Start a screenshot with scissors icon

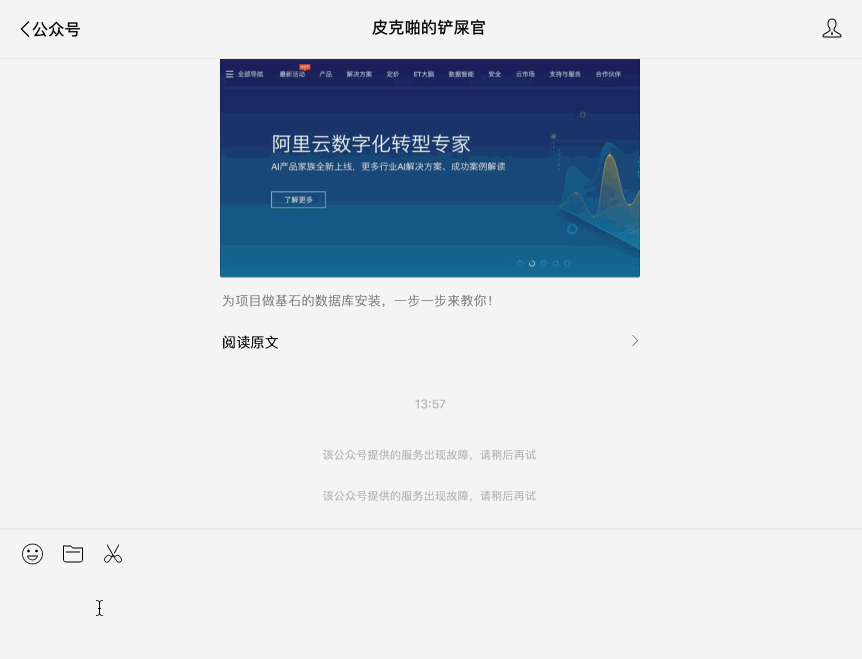click(113, 553)
